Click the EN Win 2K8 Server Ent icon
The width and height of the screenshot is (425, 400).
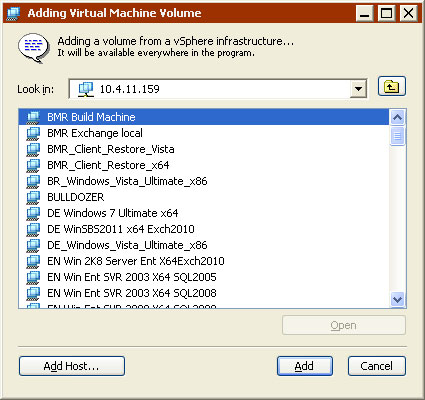(33, 261)
